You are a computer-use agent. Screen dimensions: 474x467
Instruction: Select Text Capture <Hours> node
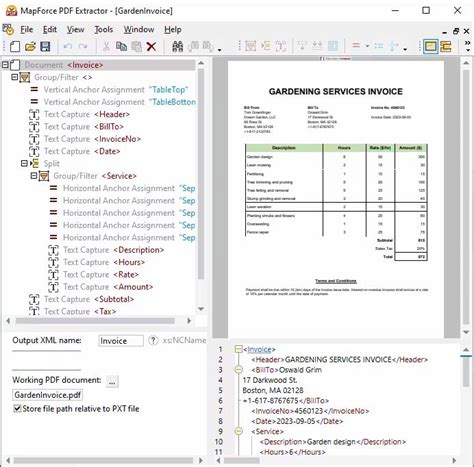[96, 262]
